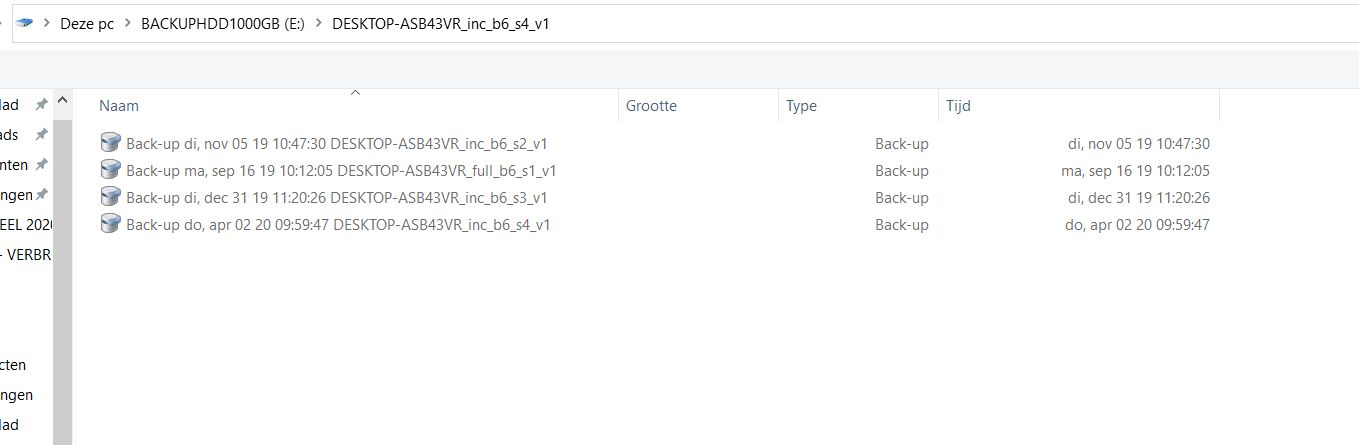The width and height of the screenshot is (1359, 445).
Task: Click the drive icon in the address bar
Action: (x=25, y=23)
